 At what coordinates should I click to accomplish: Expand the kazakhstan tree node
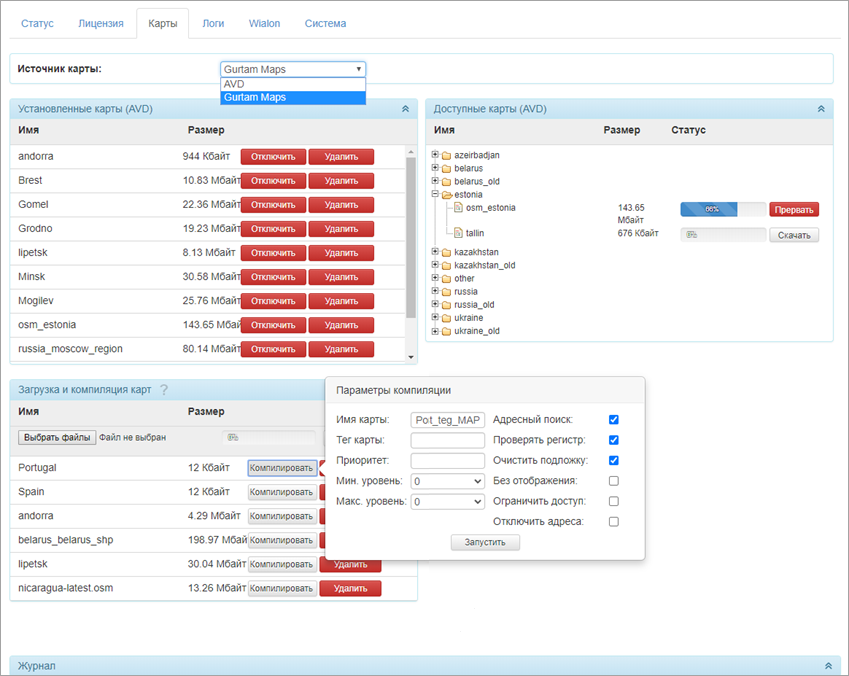435,252
